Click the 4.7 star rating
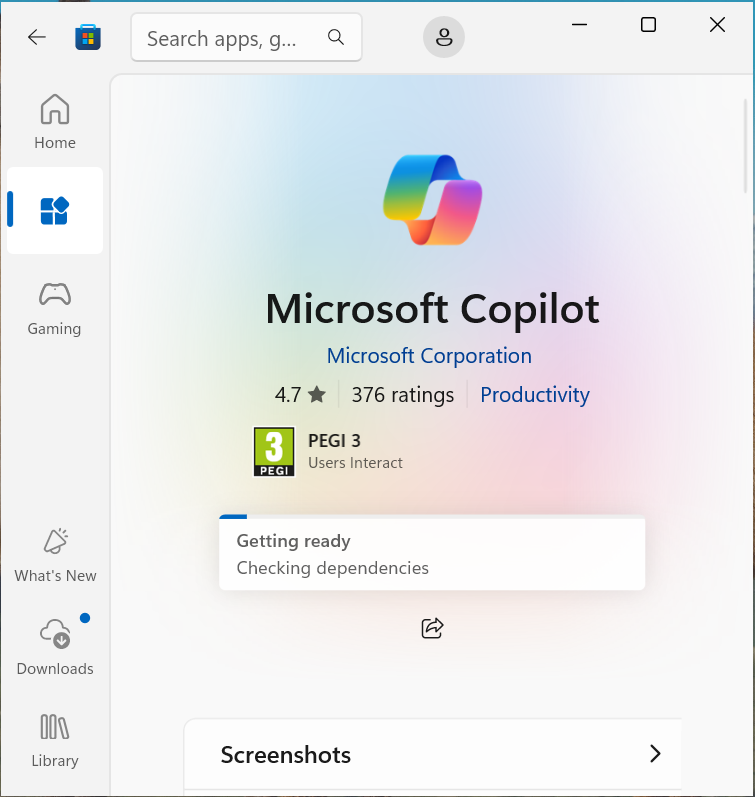 click(300, 395)
